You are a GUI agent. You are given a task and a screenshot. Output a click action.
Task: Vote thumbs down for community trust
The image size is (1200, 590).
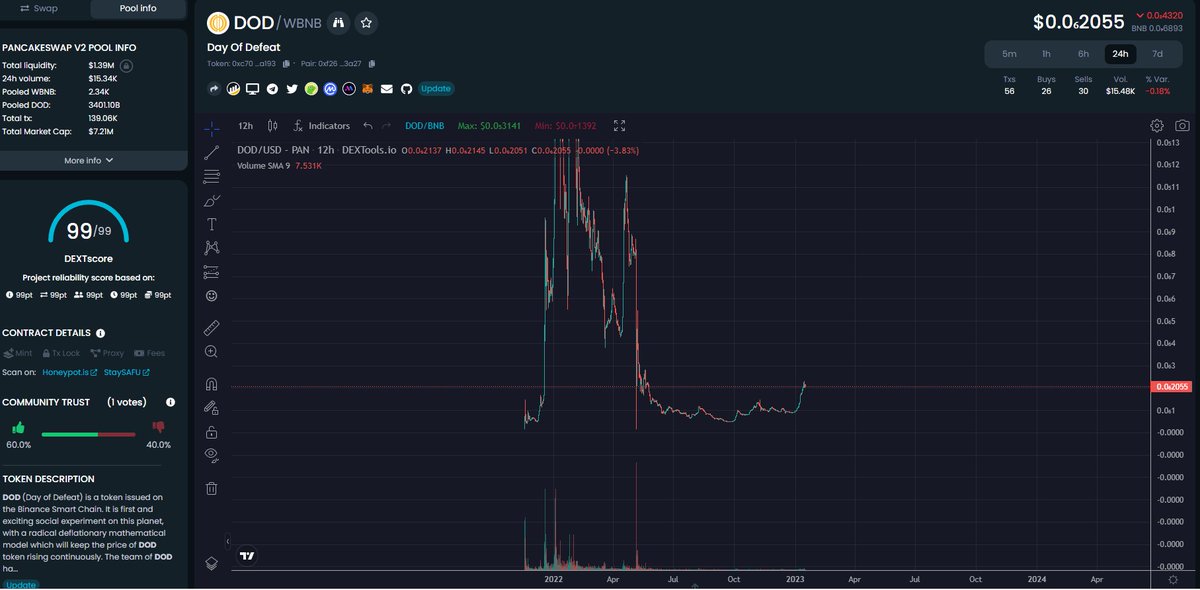pos(159,428)
